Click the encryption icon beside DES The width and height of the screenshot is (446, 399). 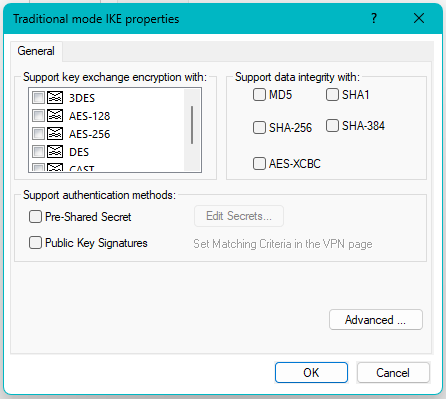coord(55,152)
